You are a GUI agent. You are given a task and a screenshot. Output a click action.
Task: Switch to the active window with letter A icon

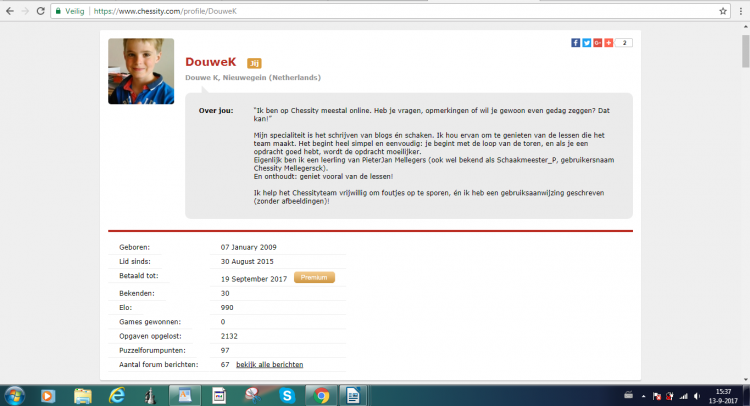[x=185, y=395]
